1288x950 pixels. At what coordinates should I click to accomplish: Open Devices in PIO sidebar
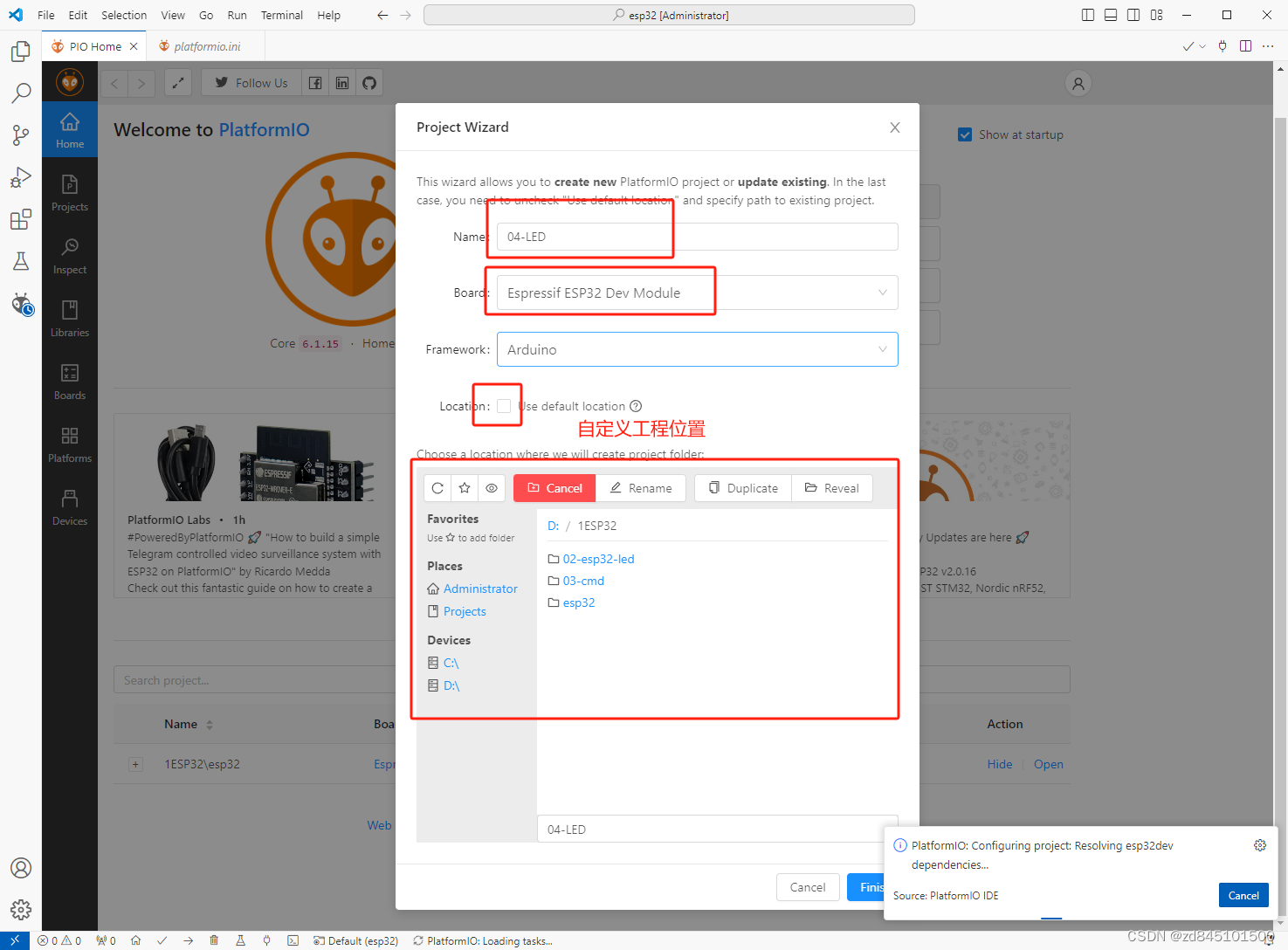click(x=70, y=507)
